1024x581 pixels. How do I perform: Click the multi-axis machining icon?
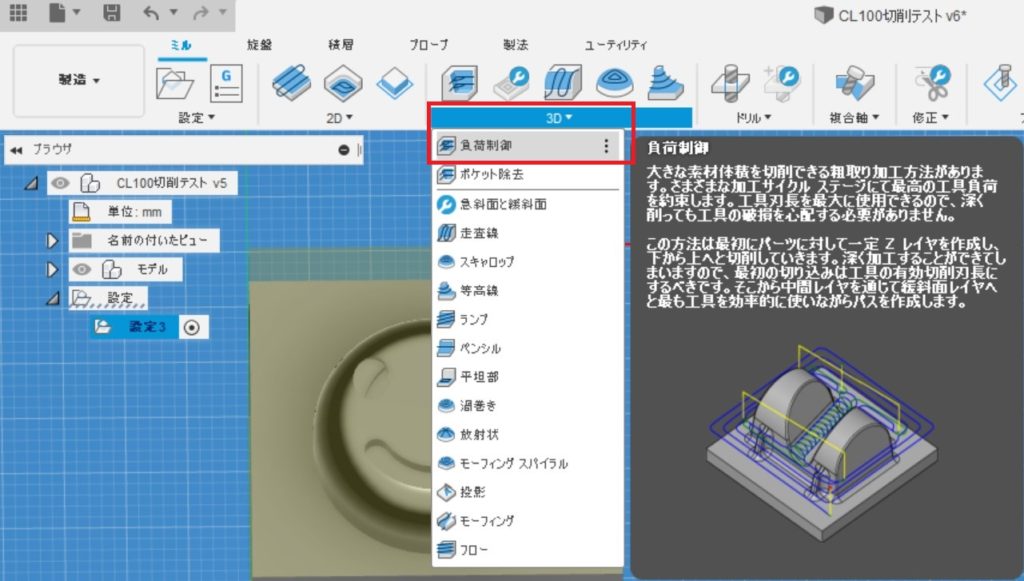[854, 83]
